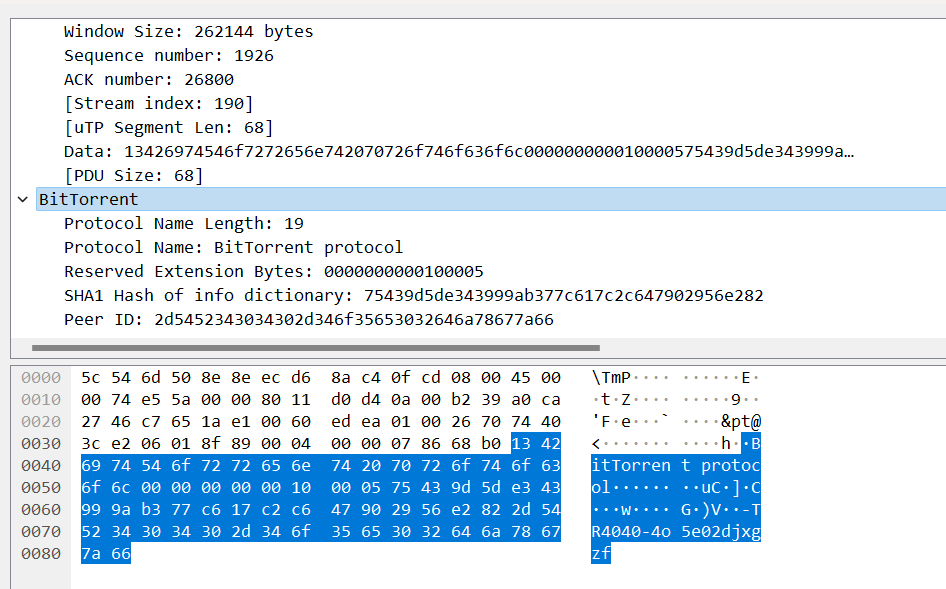Select the SHA1 Hash of info dictionary row
This screenshot has width=946, height=589.
pos(414,296)
